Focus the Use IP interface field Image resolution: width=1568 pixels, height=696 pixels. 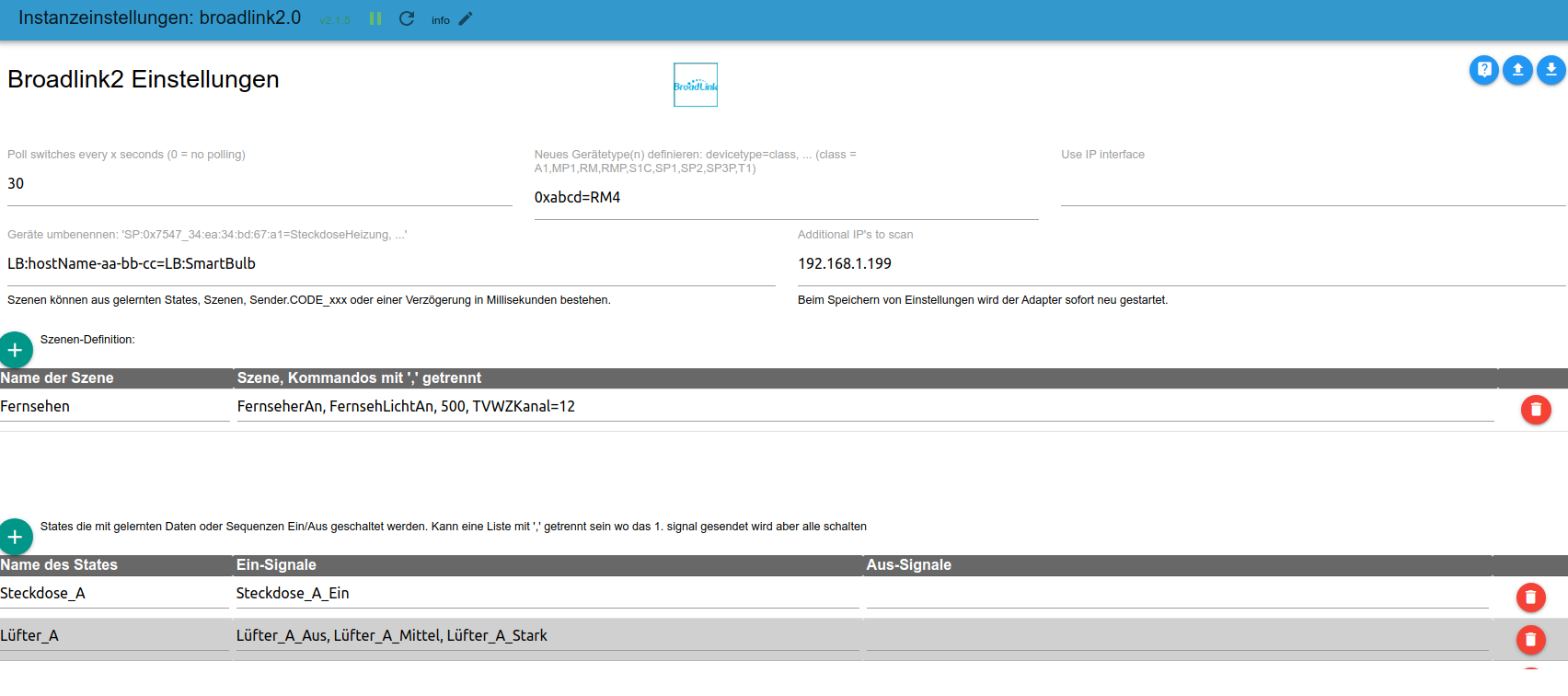coord(1313,184)
